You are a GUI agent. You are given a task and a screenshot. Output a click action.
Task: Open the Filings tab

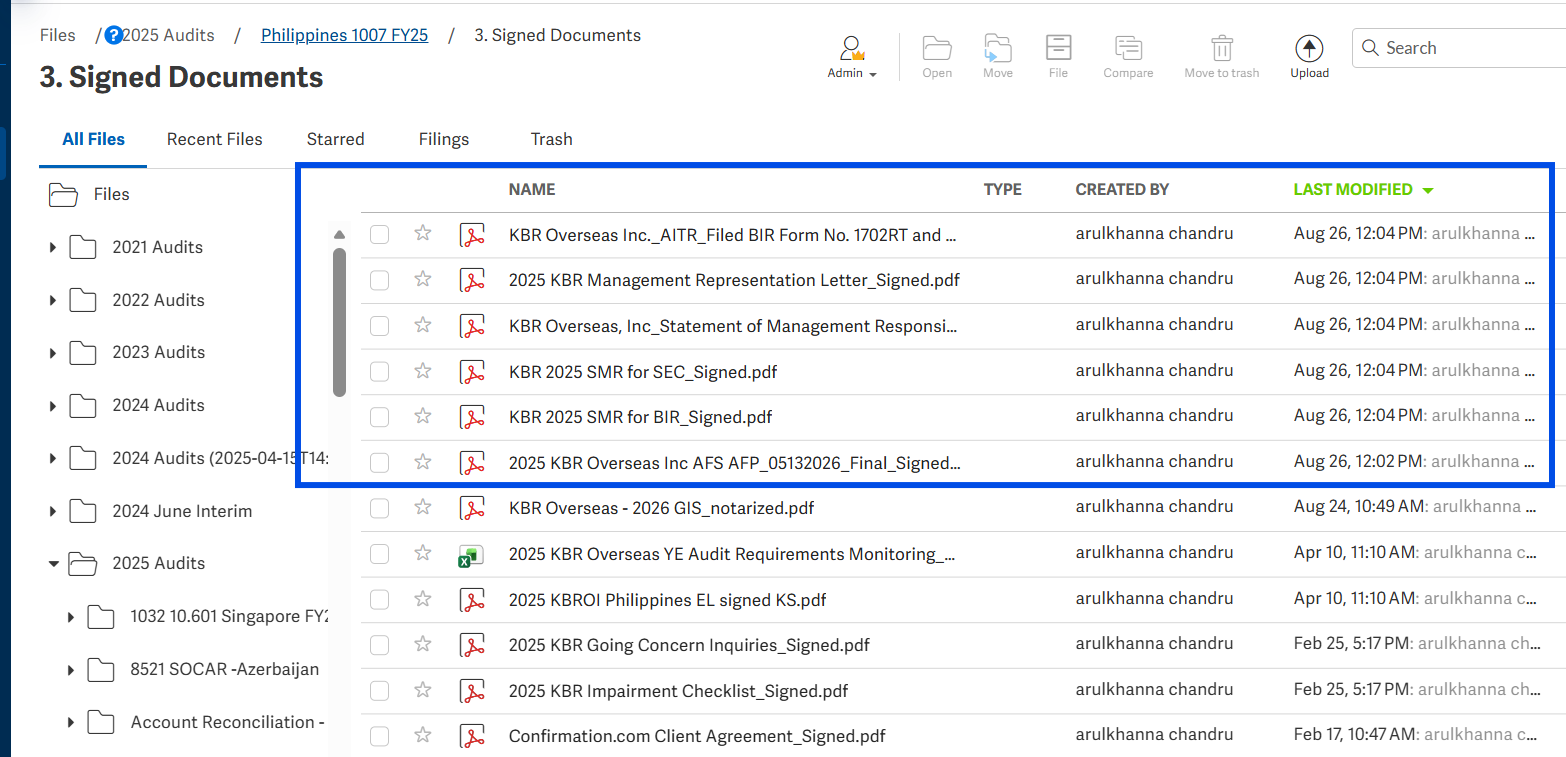[444, 139]
